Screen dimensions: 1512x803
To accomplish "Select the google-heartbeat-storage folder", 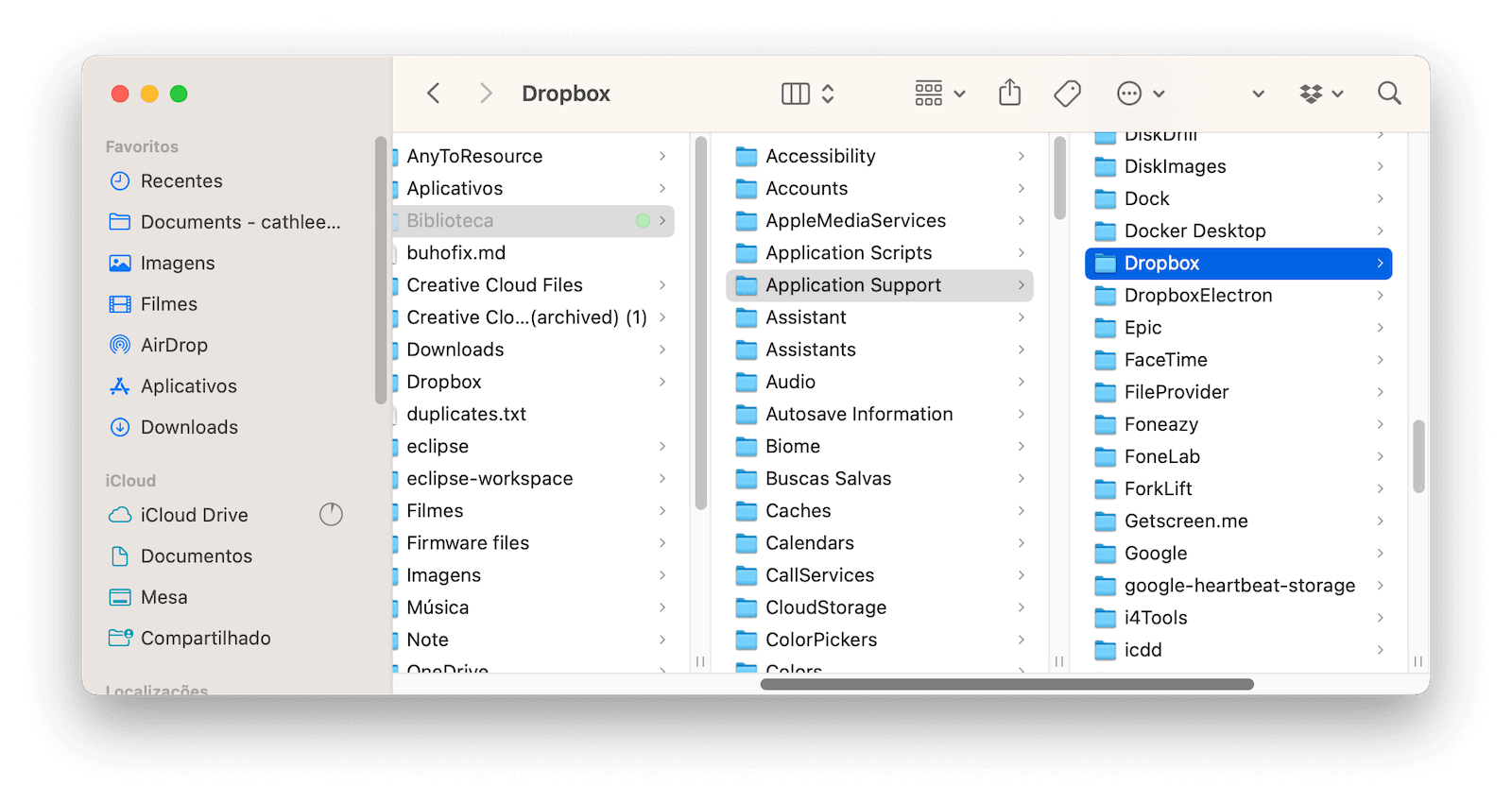I will (x=1239, y=586).
